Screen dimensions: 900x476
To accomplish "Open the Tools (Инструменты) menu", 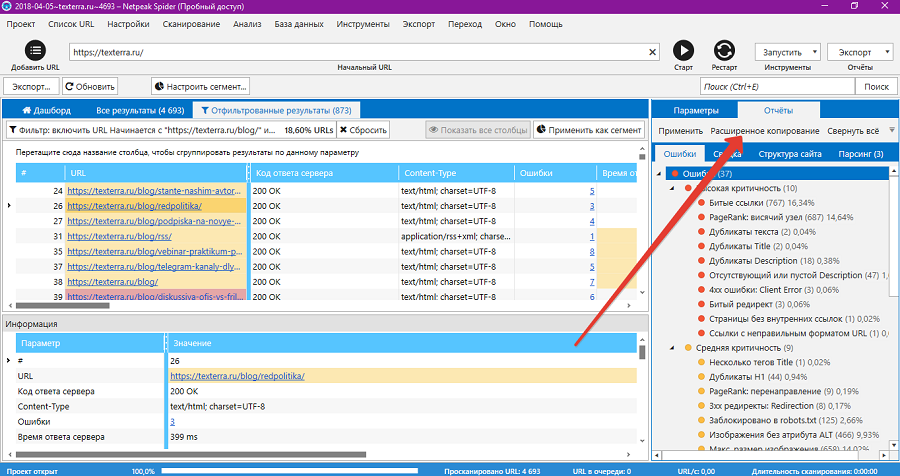I will click(363, 24).
